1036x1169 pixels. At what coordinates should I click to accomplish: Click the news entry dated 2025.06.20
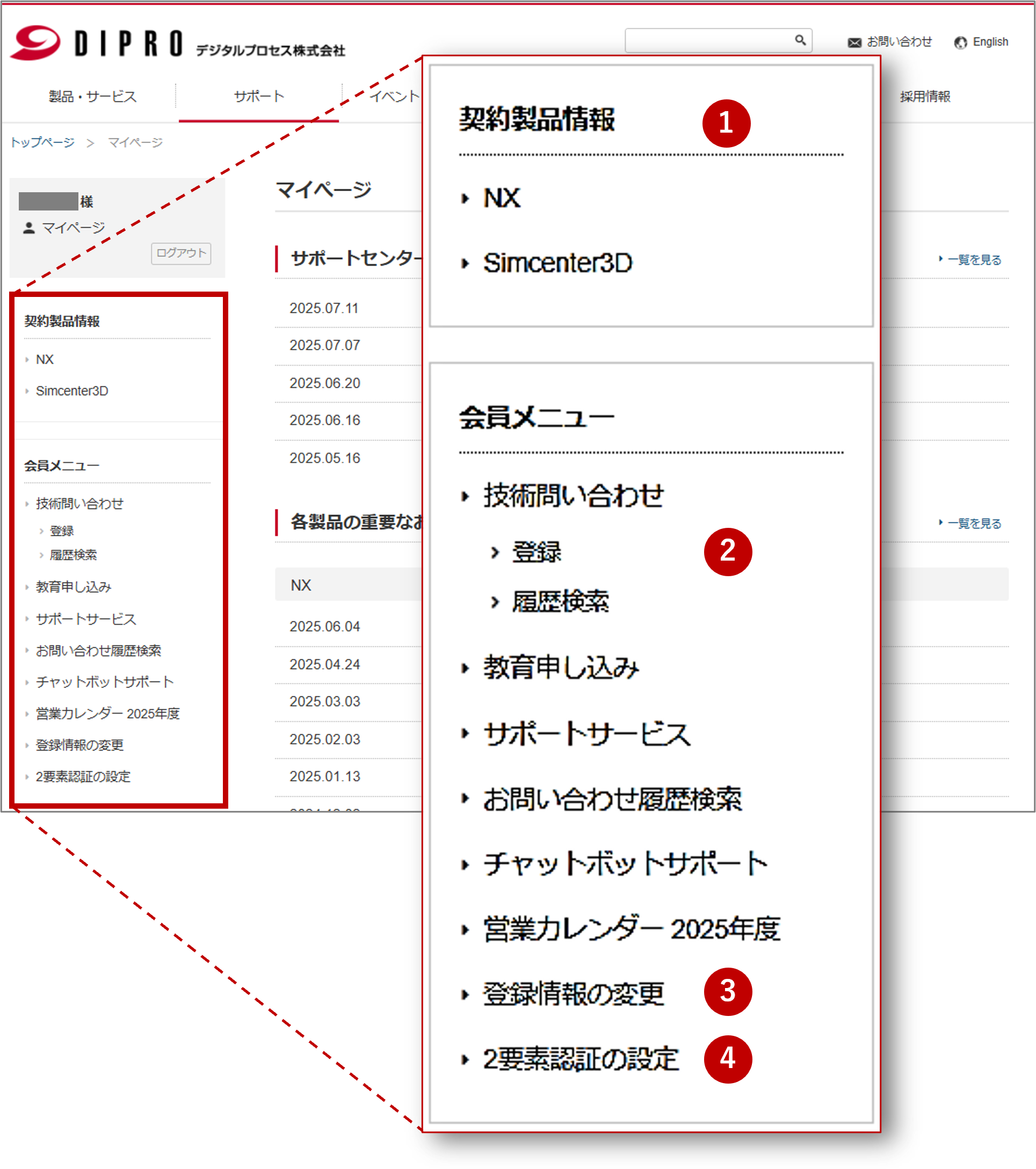[x=325, y=383]
